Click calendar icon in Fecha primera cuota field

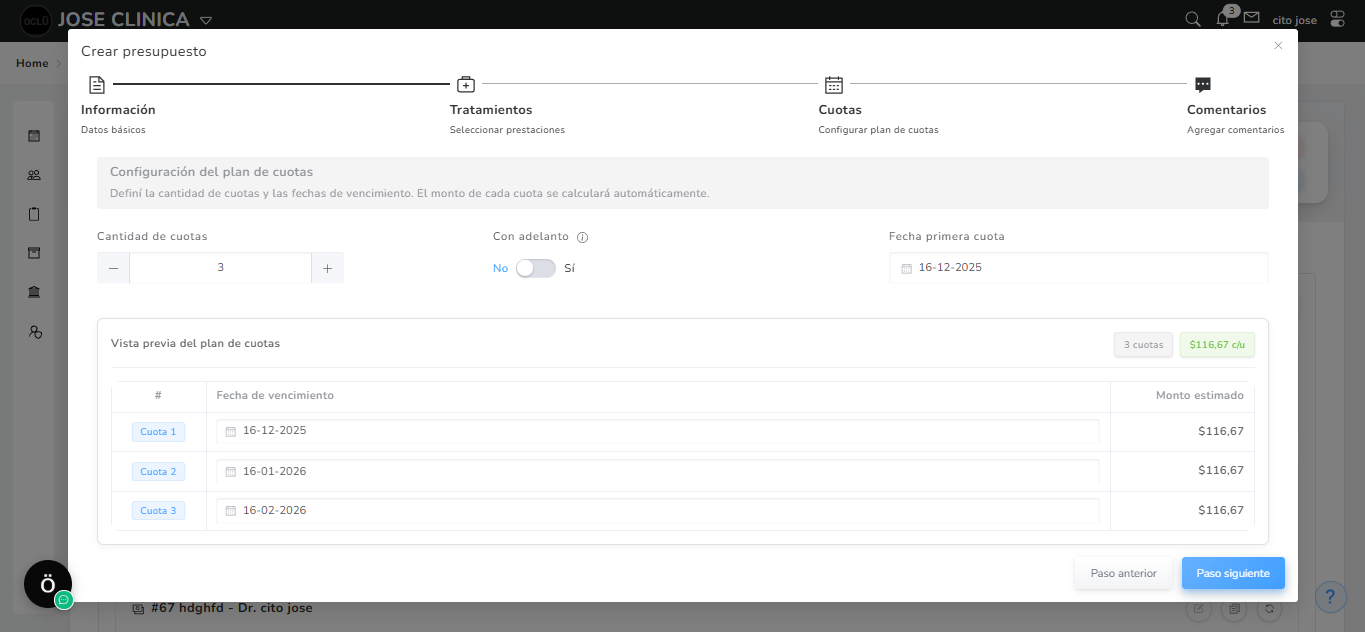coord(906,268)
